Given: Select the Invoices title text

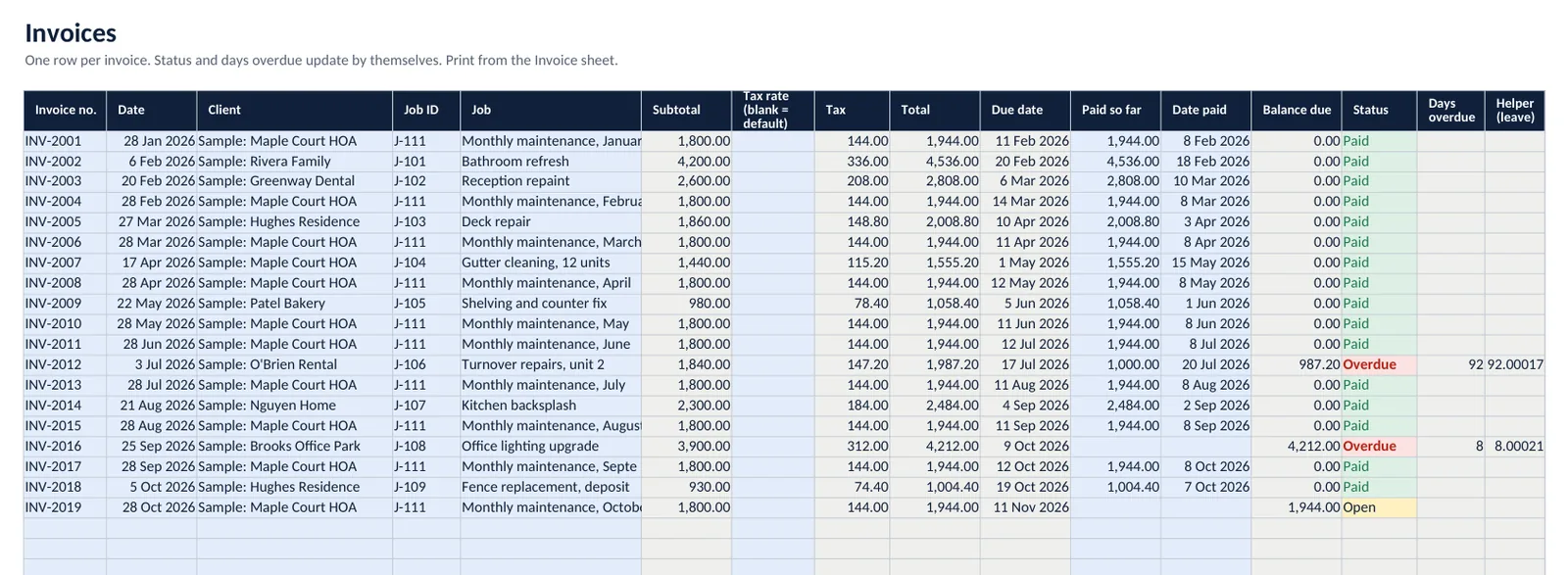Looking at the screenshot, I should (71, 33).
